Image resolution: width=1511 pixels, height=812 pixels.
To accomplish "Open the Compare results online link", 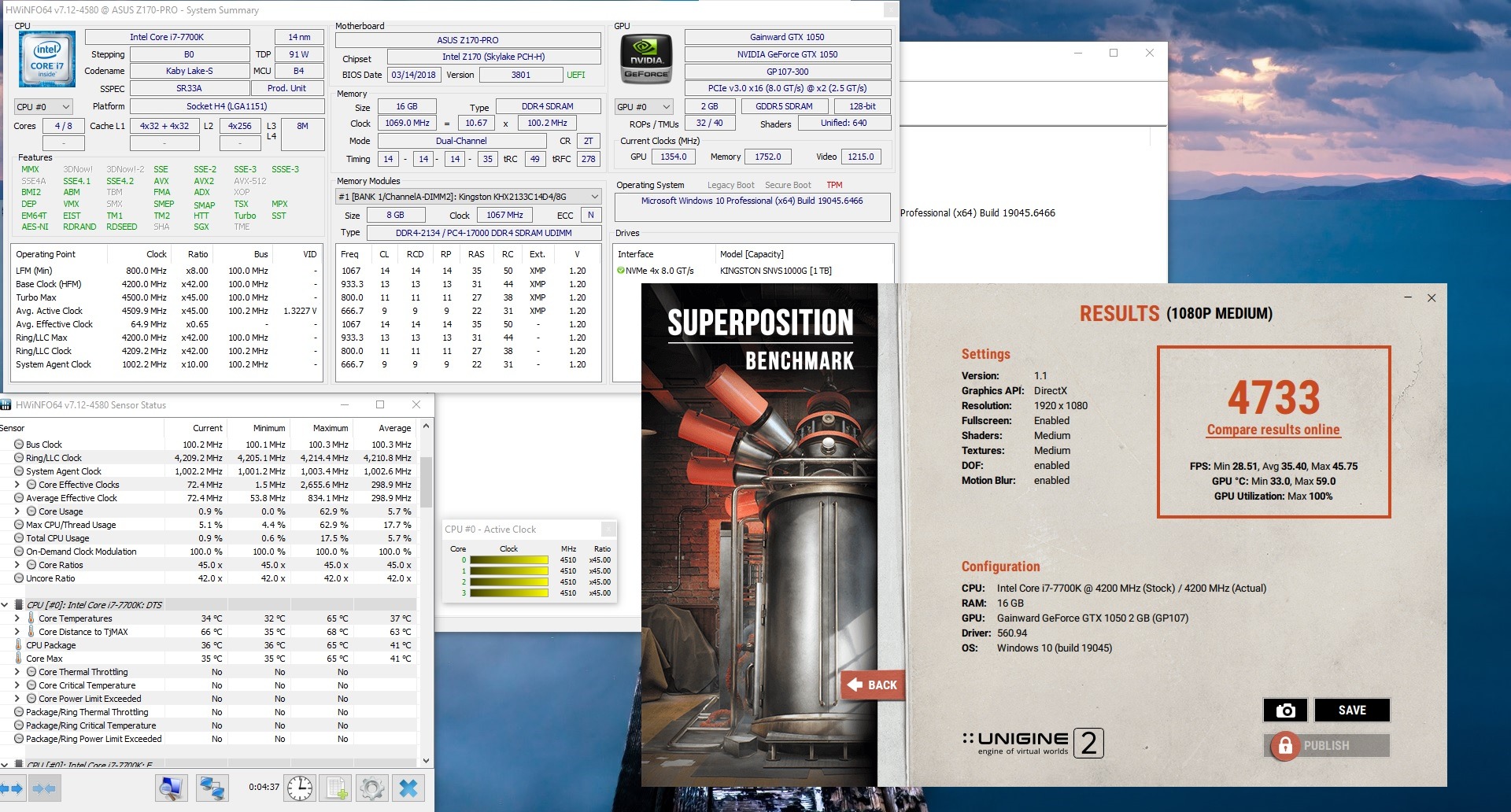I will 1273,430.
